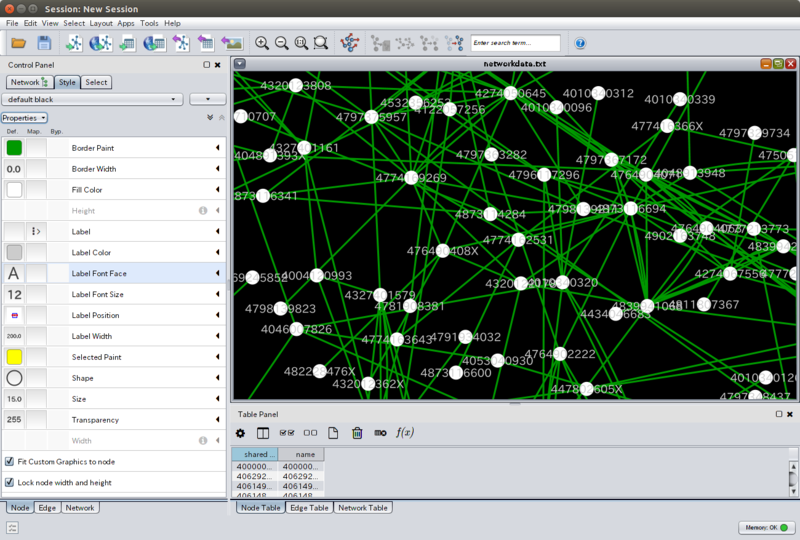This screenshot has width=800, height=540.
Task: Save session with floppy disk icon
Action: click(x=44, y=43)
